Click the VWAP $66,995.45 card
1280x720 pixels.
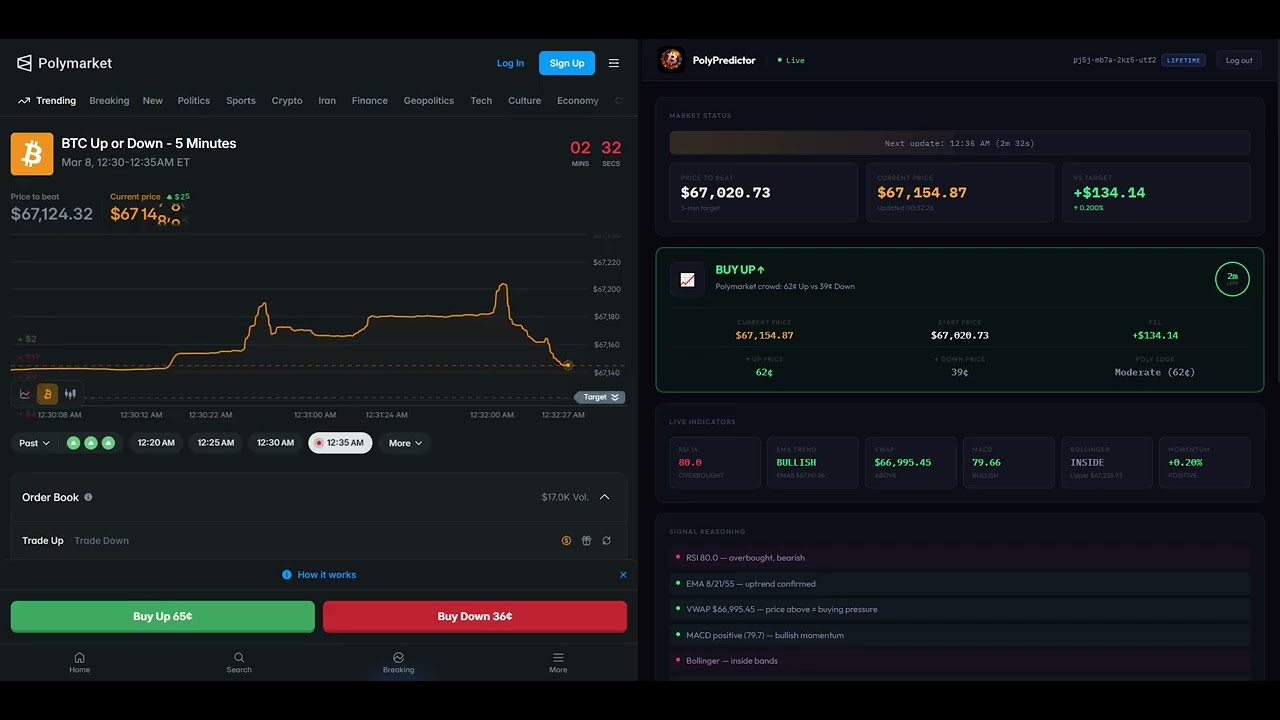911,463
